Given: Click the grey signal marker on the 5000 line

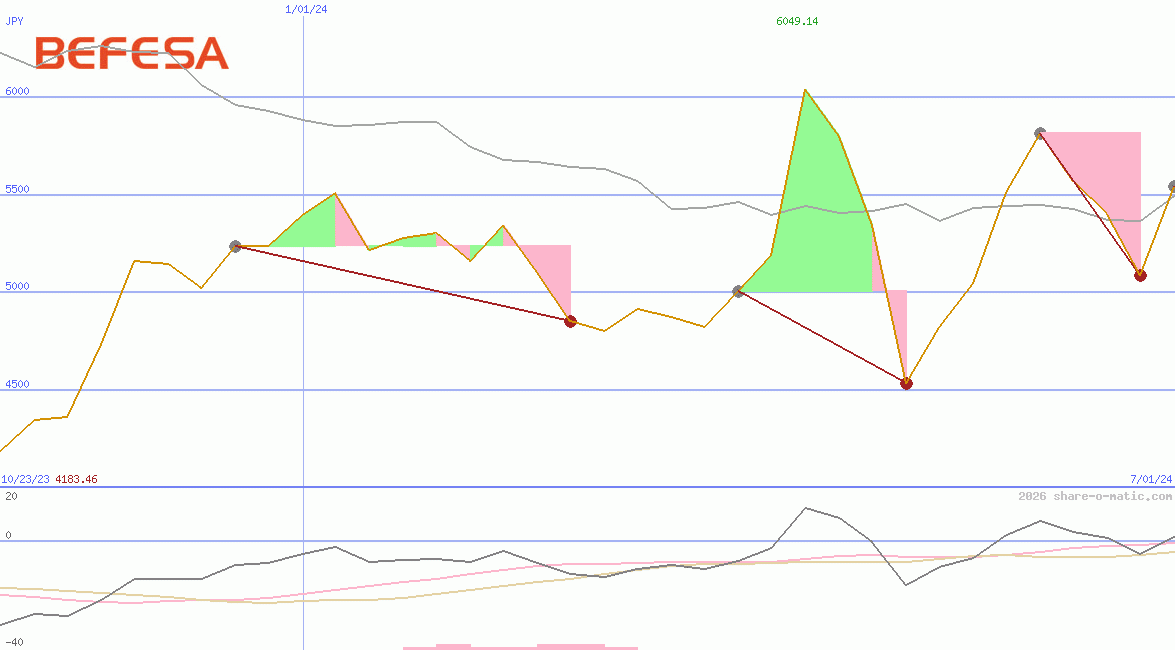Looking at the screenshot, I should click(738, 292).
